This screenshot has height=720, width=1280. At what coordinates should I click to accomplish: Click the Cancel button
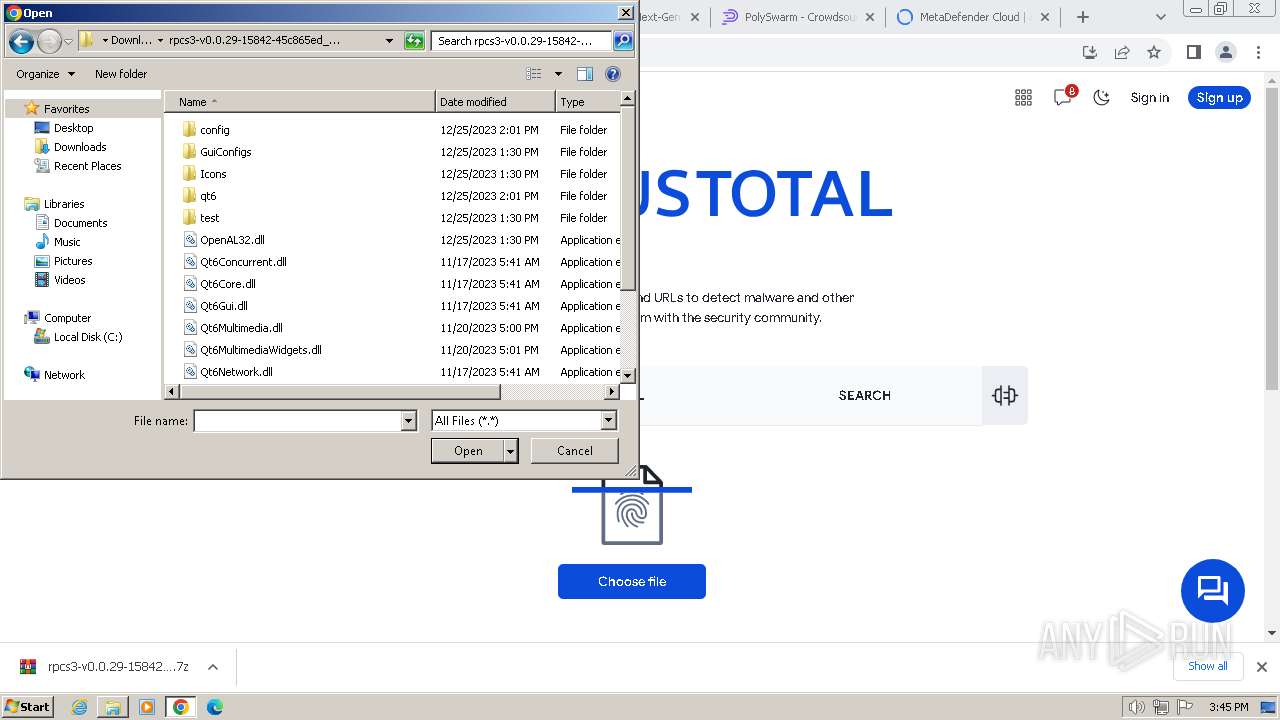[575, 451]
